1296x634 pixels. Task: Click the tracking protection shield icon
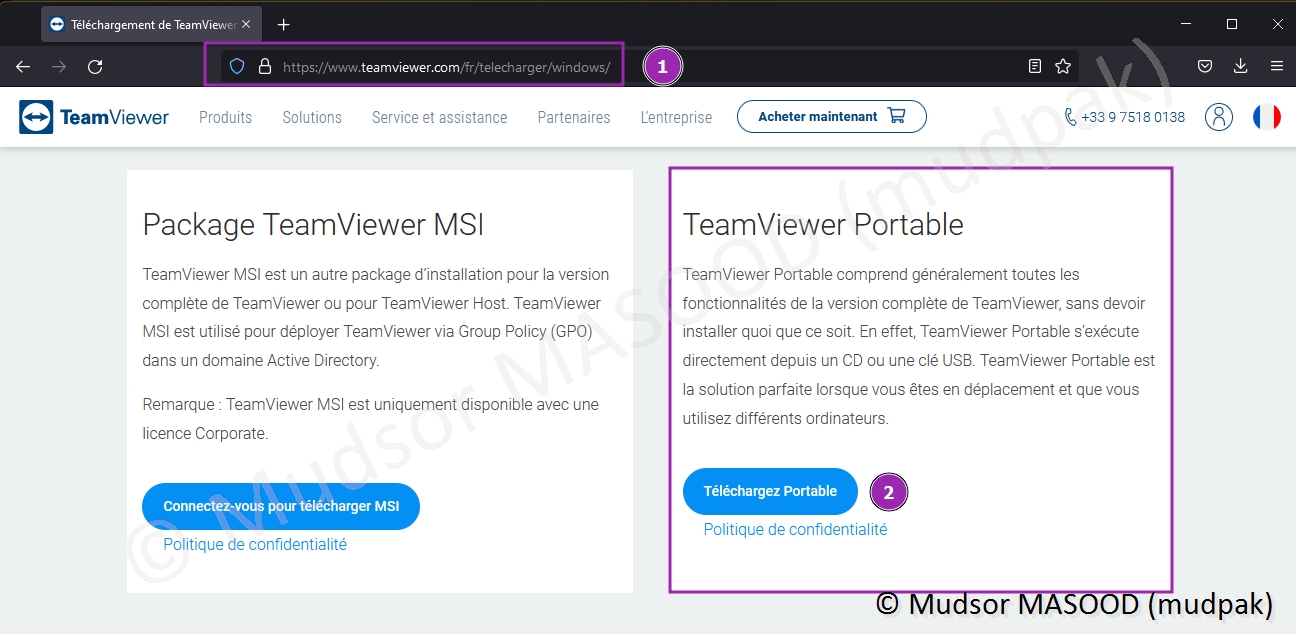237,67
